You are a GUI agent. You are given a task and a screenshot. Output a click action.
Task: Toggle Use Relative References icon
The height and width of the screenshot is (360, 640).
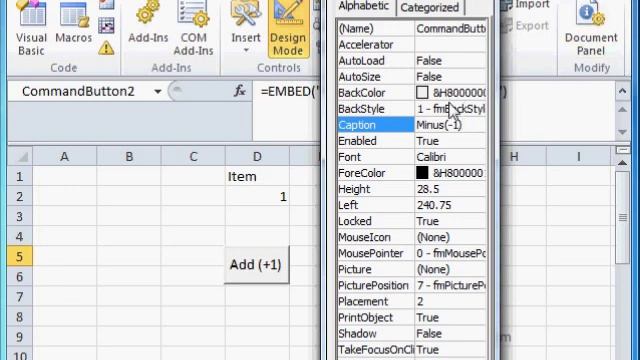coord(106,26)
